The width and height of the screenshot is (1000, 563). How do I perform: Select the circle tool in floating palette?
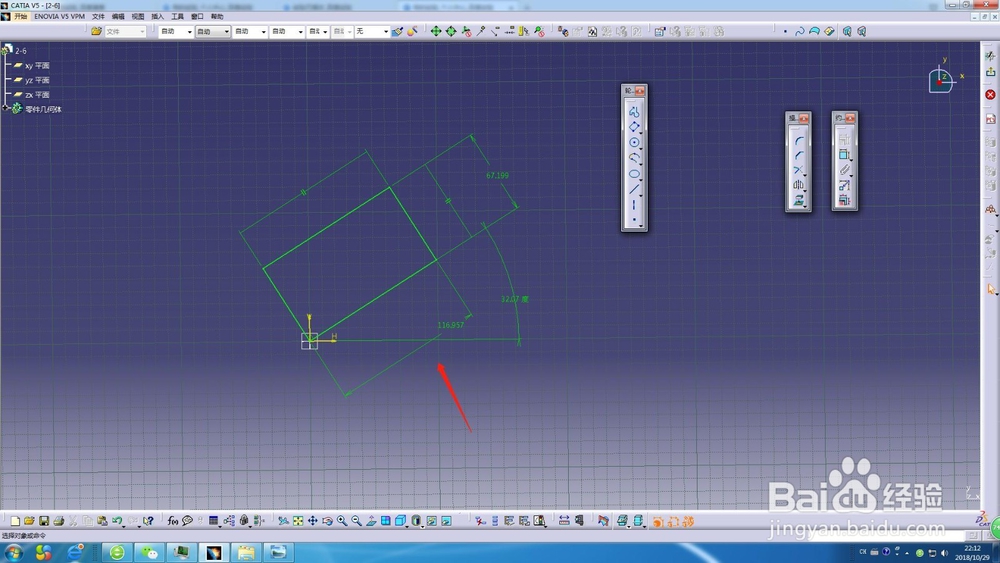(634, 142)
